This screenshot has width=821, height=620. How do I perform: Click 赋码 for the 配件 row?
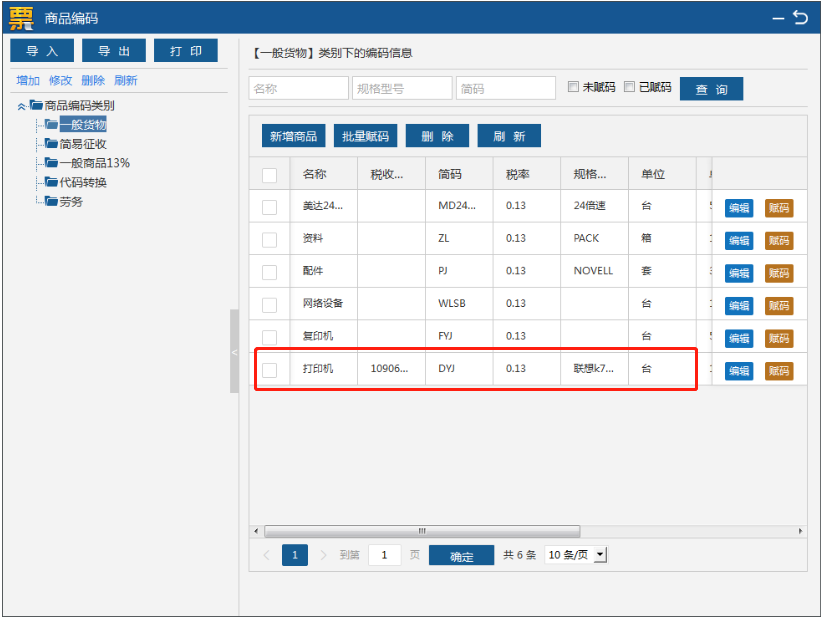pyautogui.click(x=779, y=273)
